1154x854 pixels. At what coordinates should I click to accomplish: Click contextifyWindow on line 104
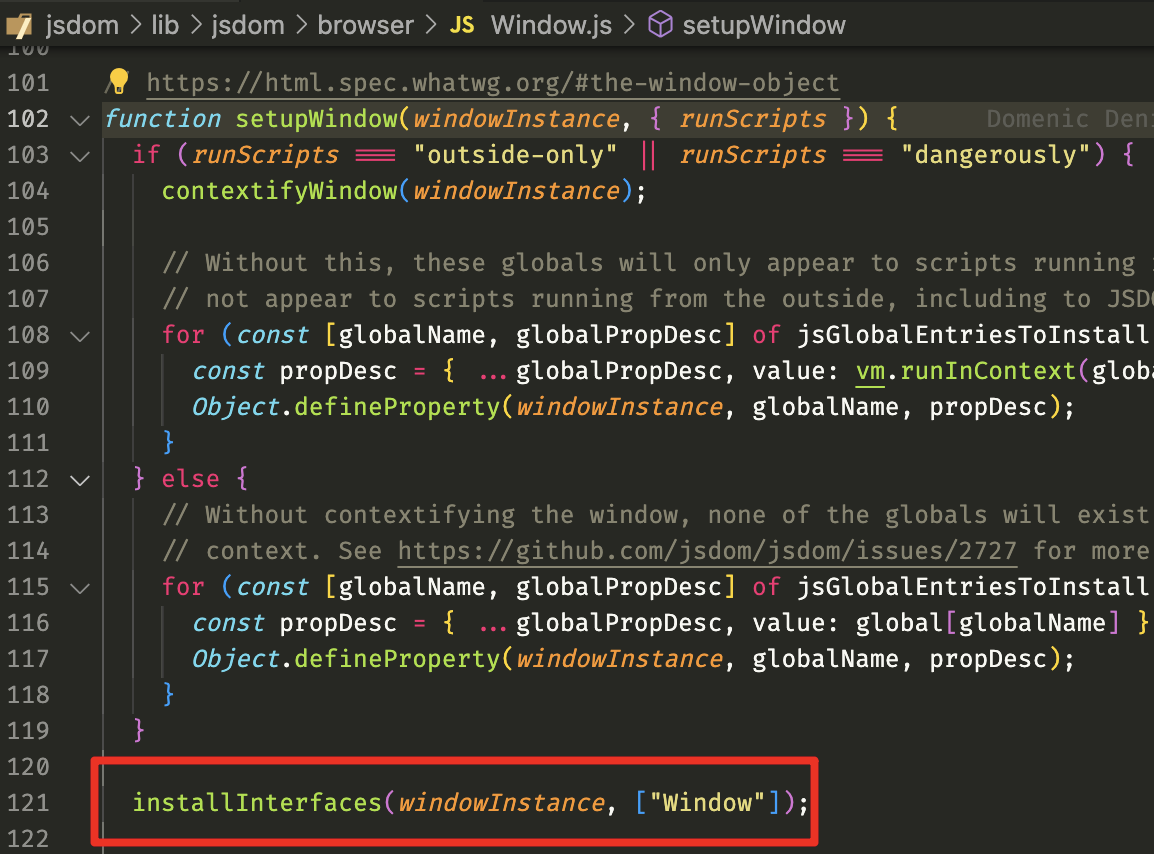pos(279,191)
